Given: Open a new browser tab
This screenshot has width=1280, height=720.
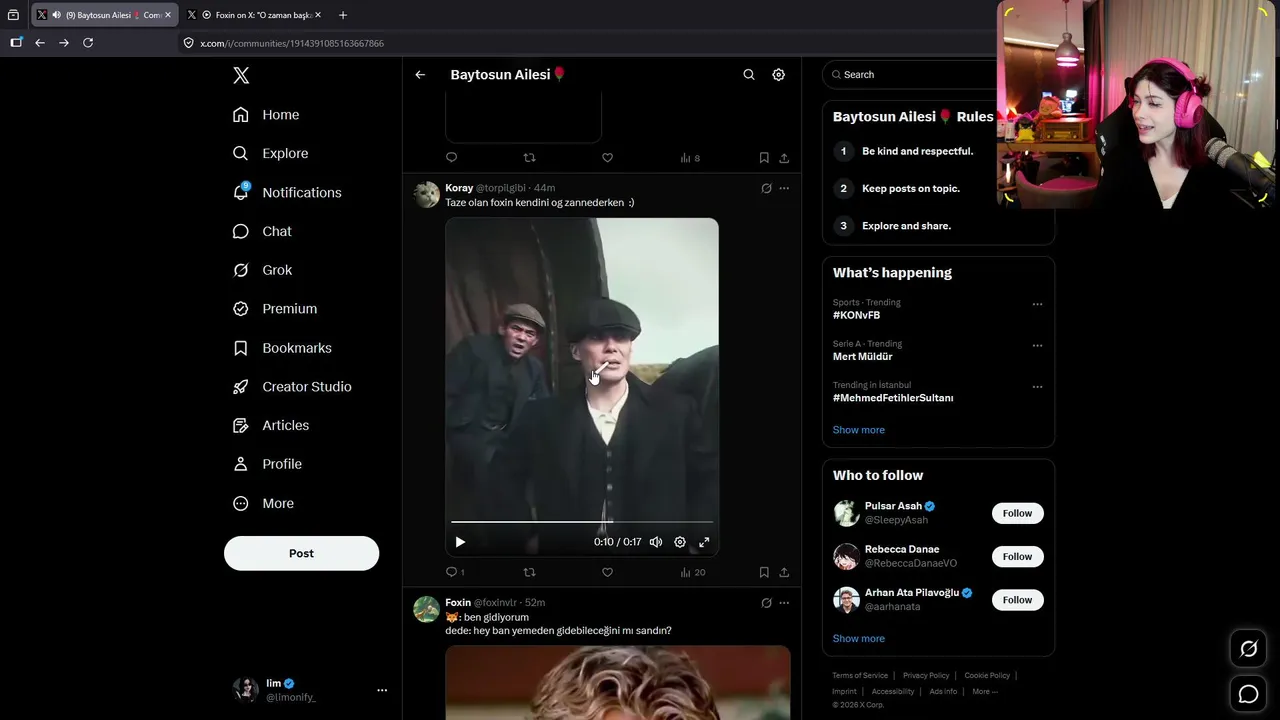Looking at the screenshot, I should 343,15.
